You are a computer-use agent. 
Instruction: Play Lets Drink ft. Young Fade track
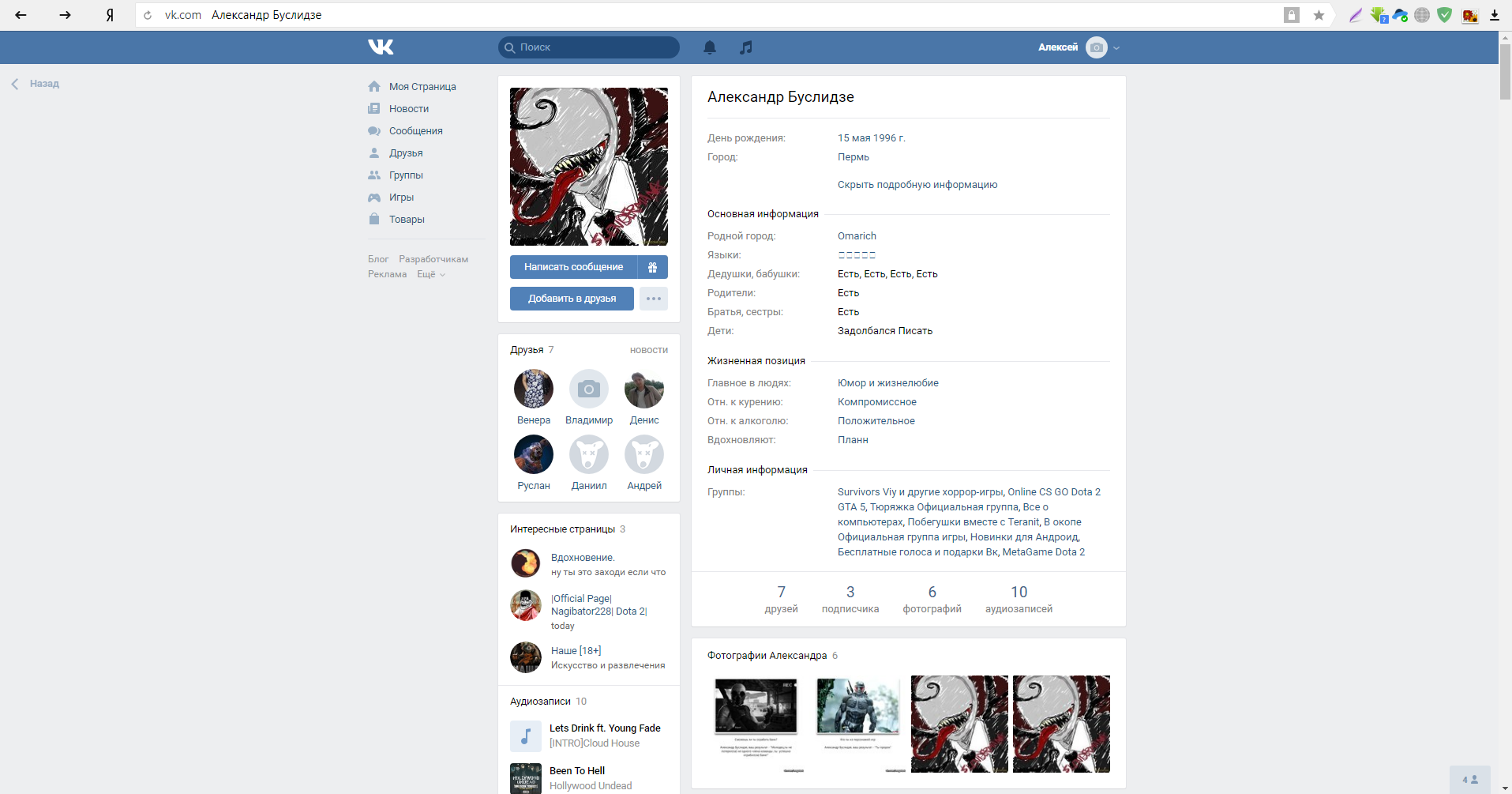click(x=526, y=736)
